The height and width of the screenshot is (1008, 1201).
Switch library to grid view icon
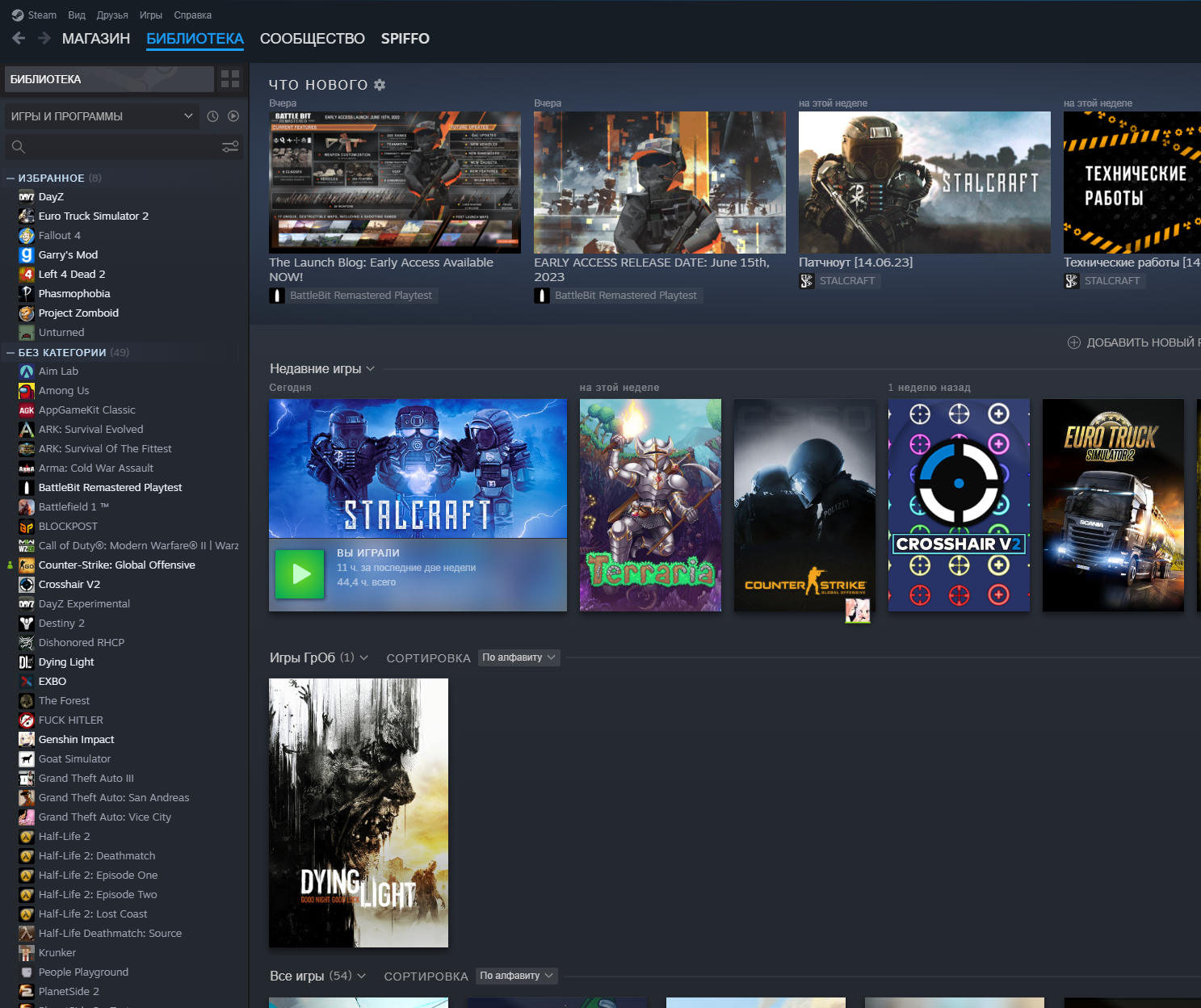pos(230,79)
